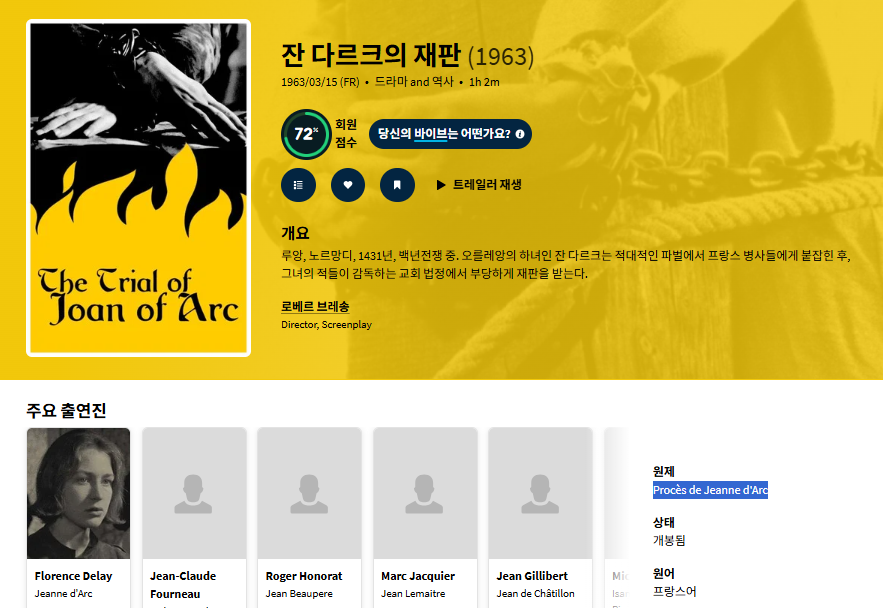883x608 pixels.
Task: Open director 로베르 브레송 link
Action: click(x=315, y=306)
